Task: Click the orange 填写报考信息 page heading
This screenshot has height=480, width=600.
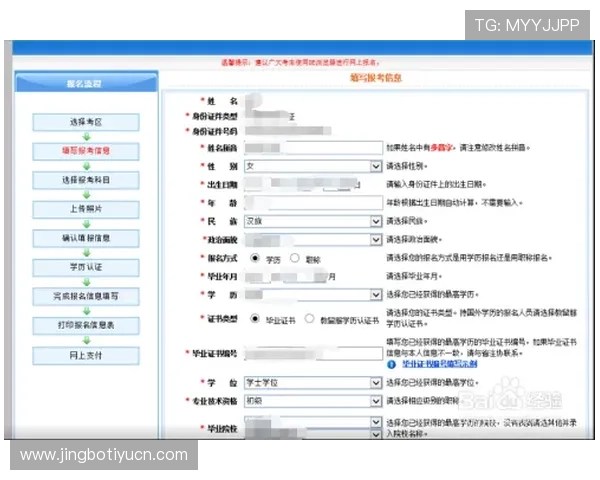Action: click(x=375, y=78)
